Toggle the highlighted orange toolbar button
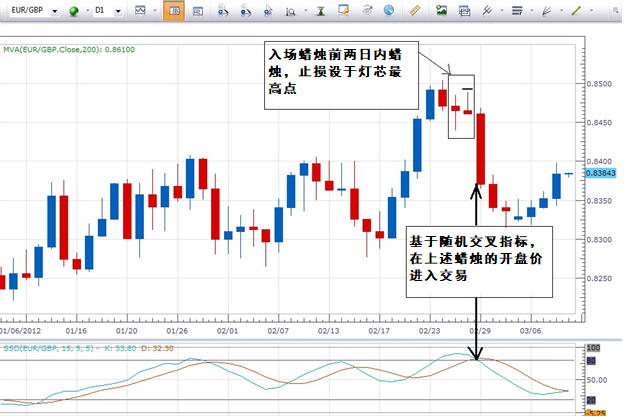 click(x=174, y=11)
